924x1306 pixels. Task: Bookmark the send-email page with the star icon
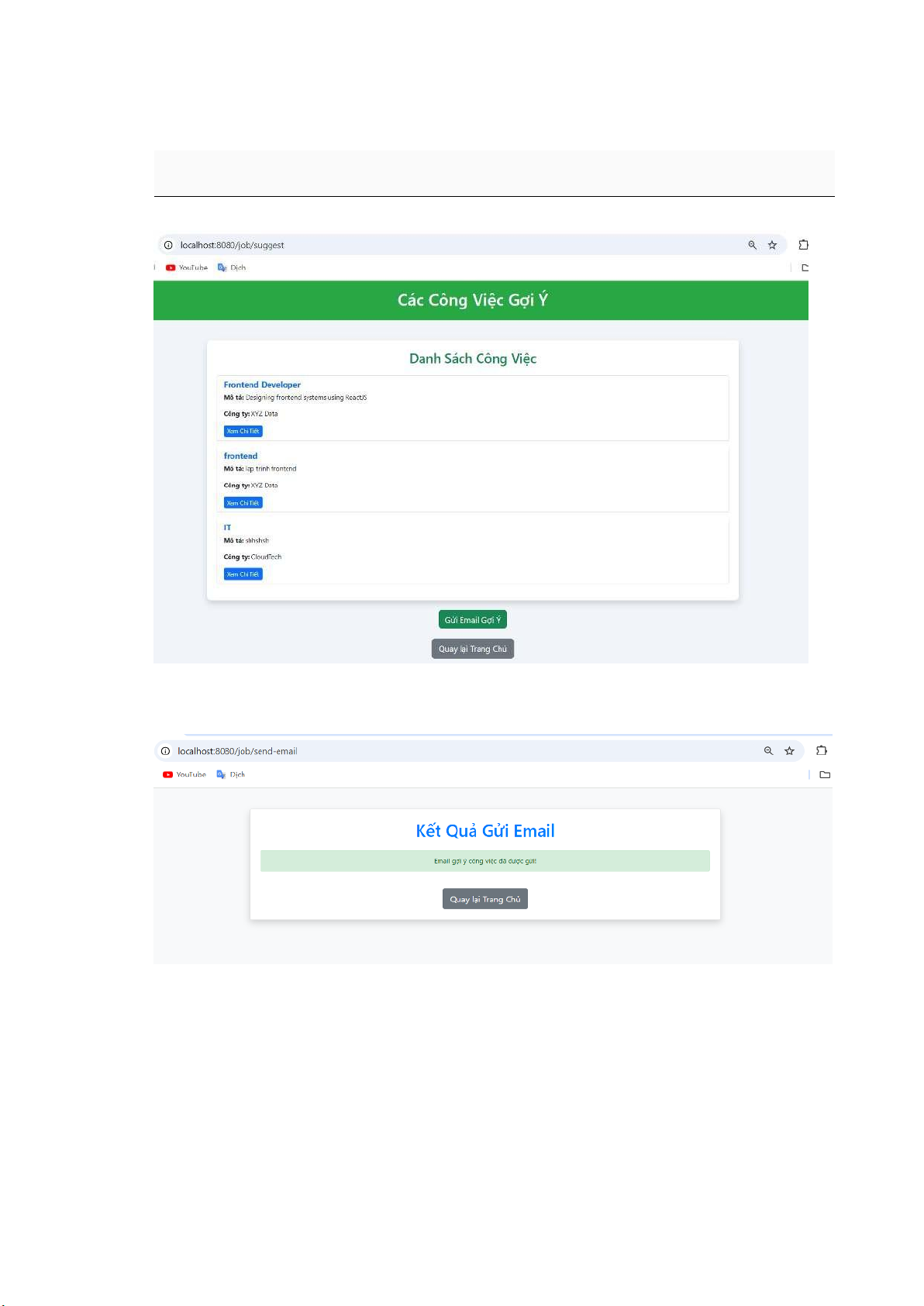(x=789, y=751)
